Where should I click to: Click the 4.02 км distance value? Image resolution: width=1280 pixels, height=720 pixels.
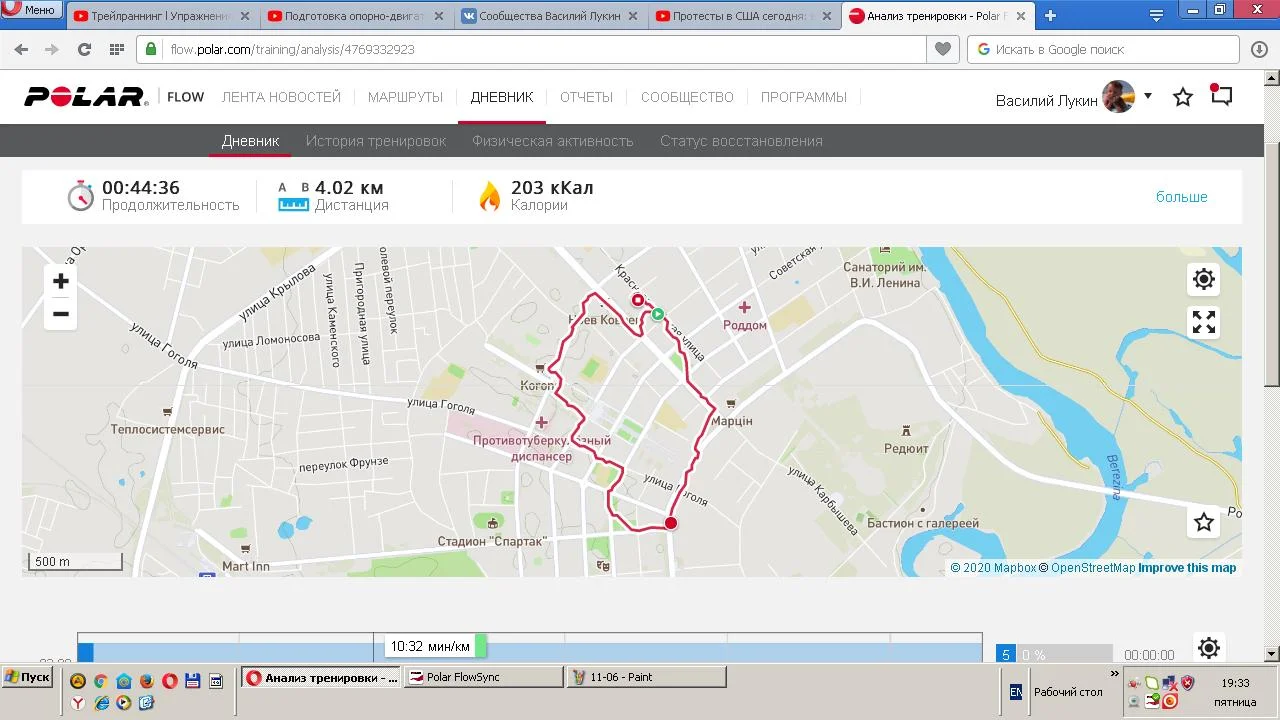tap(349, 187)
